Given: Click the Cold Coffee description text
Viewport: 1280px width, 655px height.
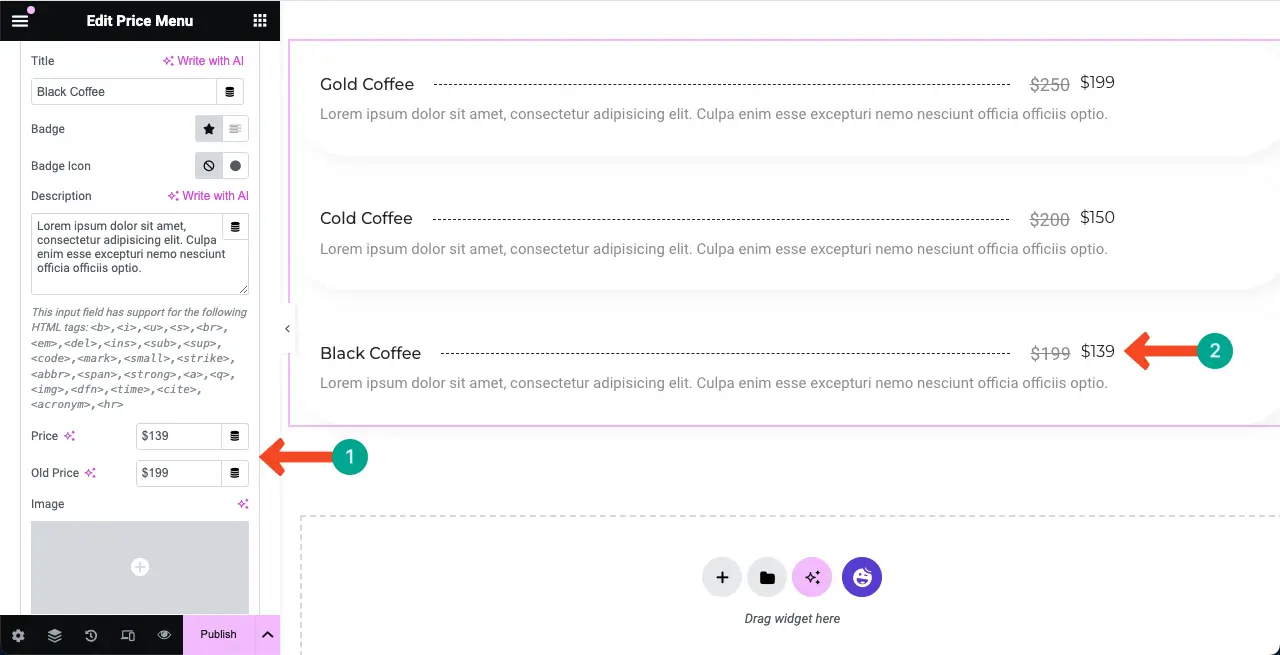Looking at the screenshot, I should click(x=714, y=248).
